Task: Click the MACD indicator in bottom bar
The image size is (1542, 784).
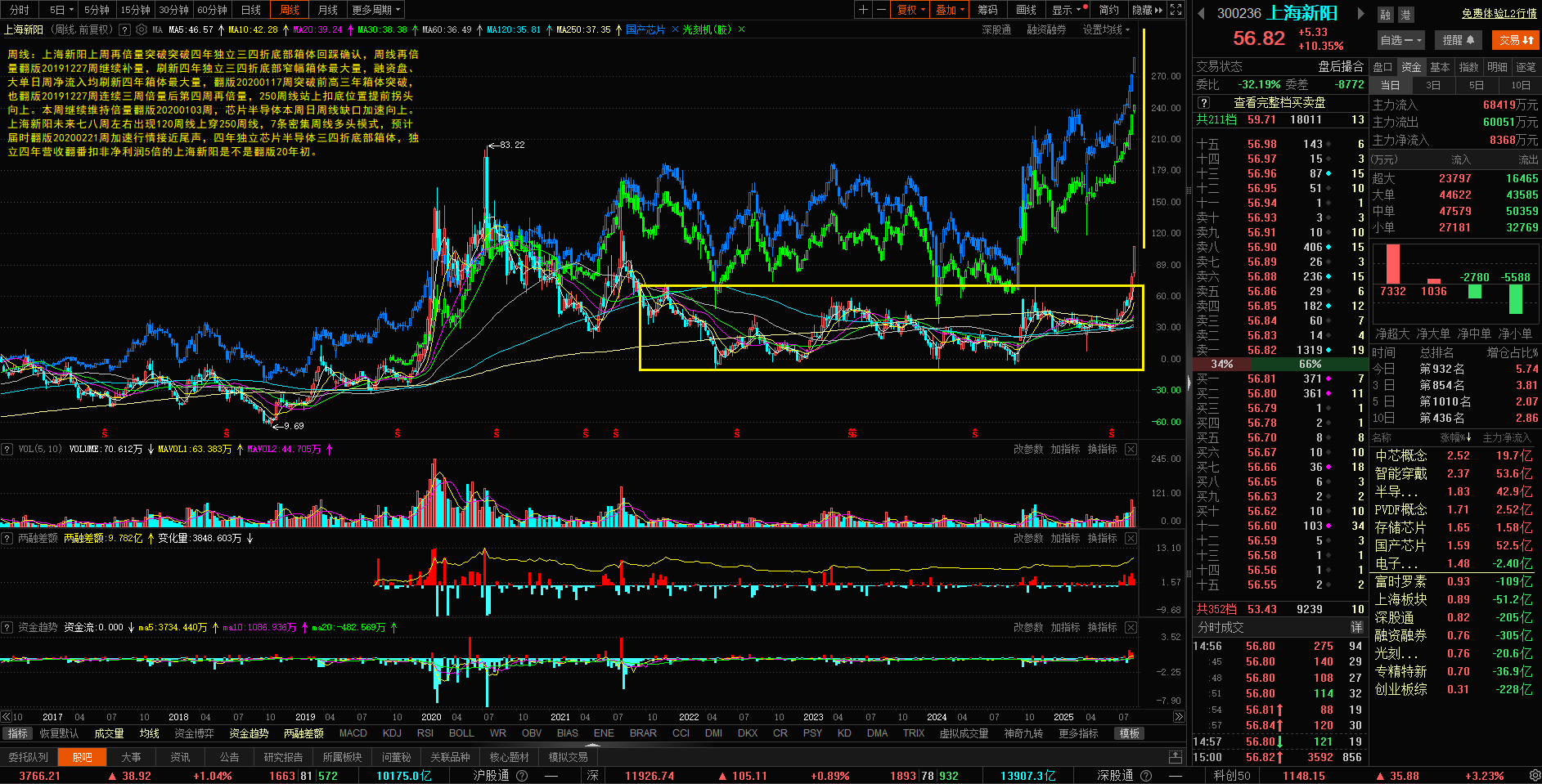Action: [353, 733]
